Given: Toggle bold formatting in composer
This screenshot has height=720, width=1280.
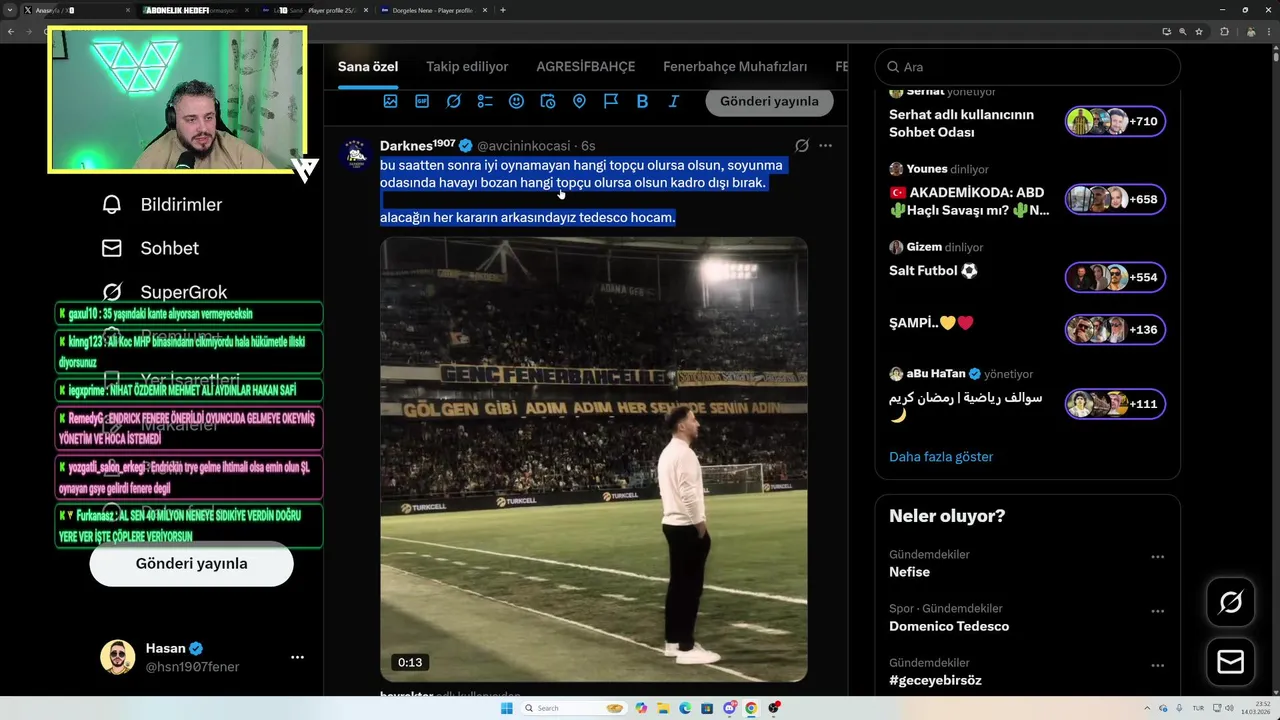Looking at the screenshot, I should coord(642,101).
